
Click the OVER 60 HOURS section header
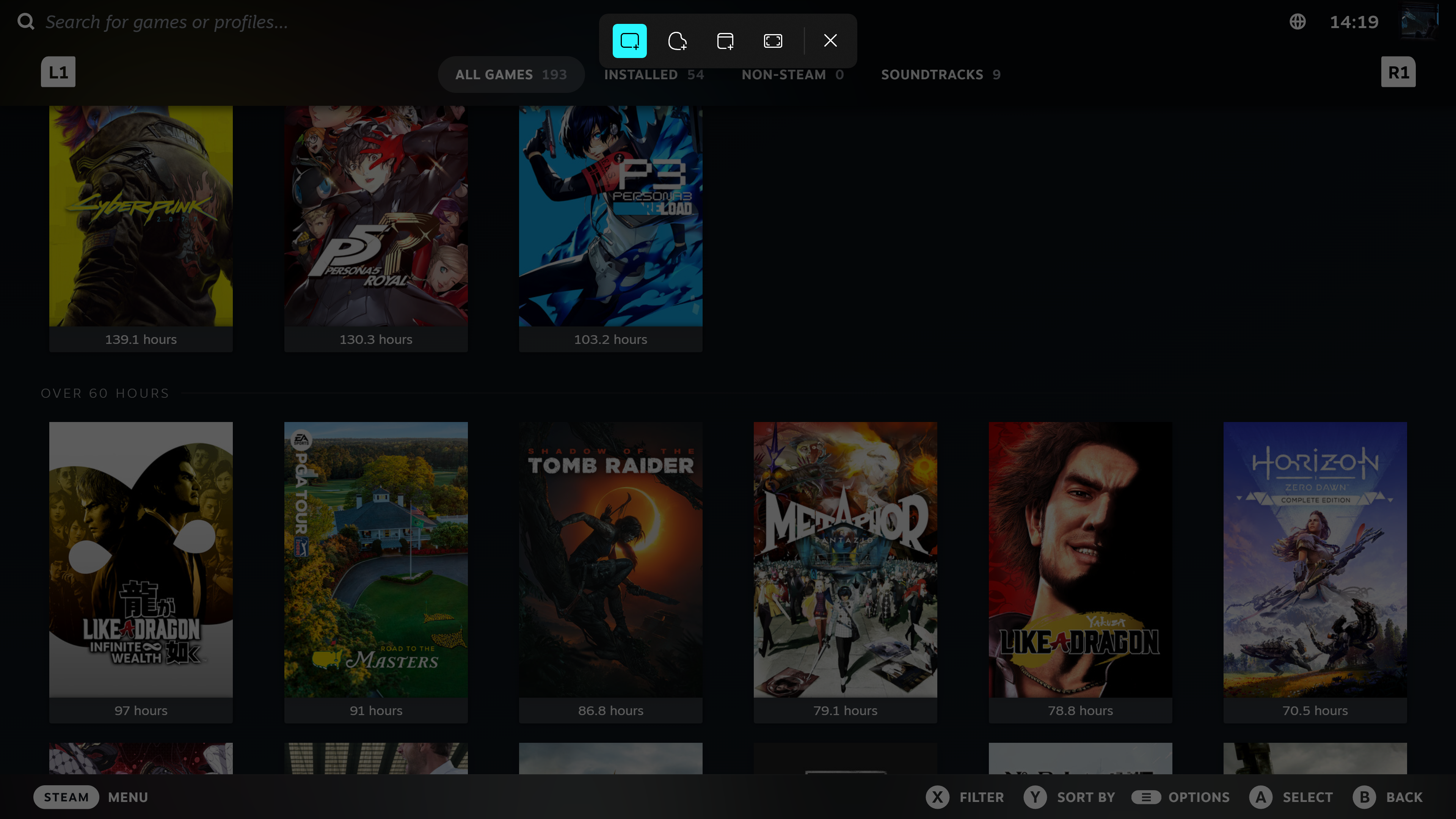(105, 394)
